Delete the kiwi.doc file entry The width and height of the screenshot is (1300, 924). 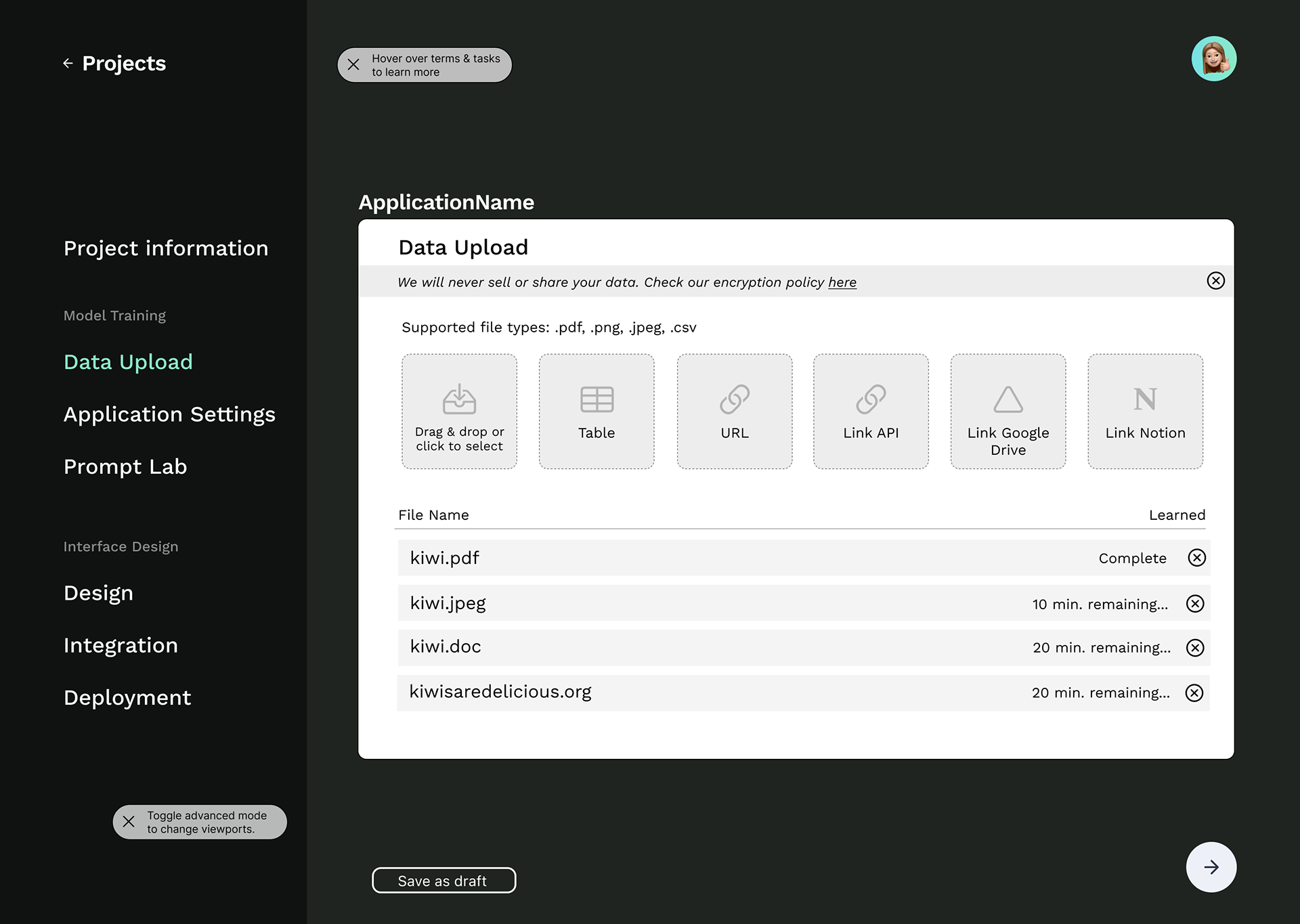point(1195,648)
